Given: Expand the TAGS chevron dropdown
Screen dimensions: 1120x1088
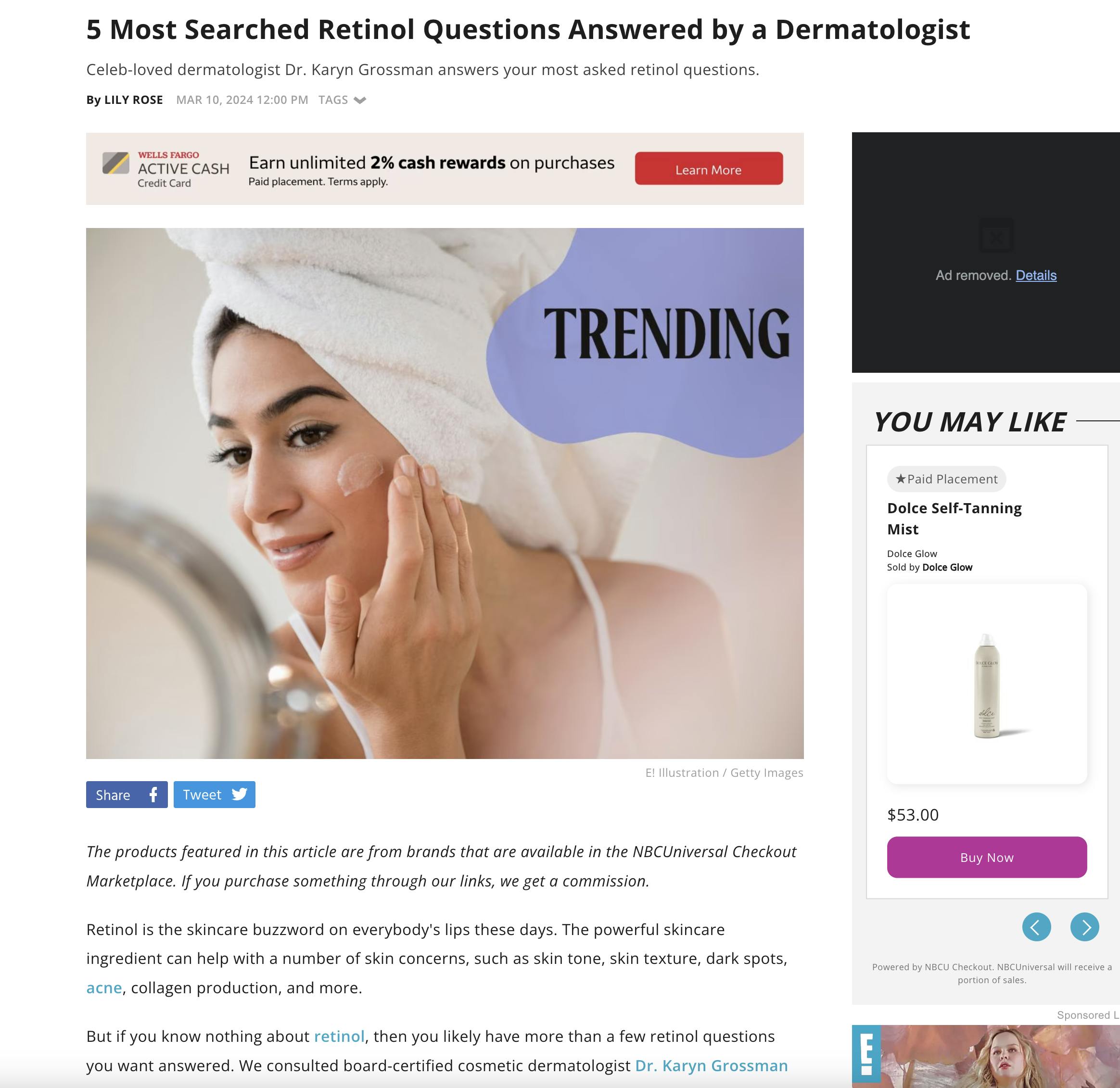Looking at the screenshot, I should (x=359, y=100).
